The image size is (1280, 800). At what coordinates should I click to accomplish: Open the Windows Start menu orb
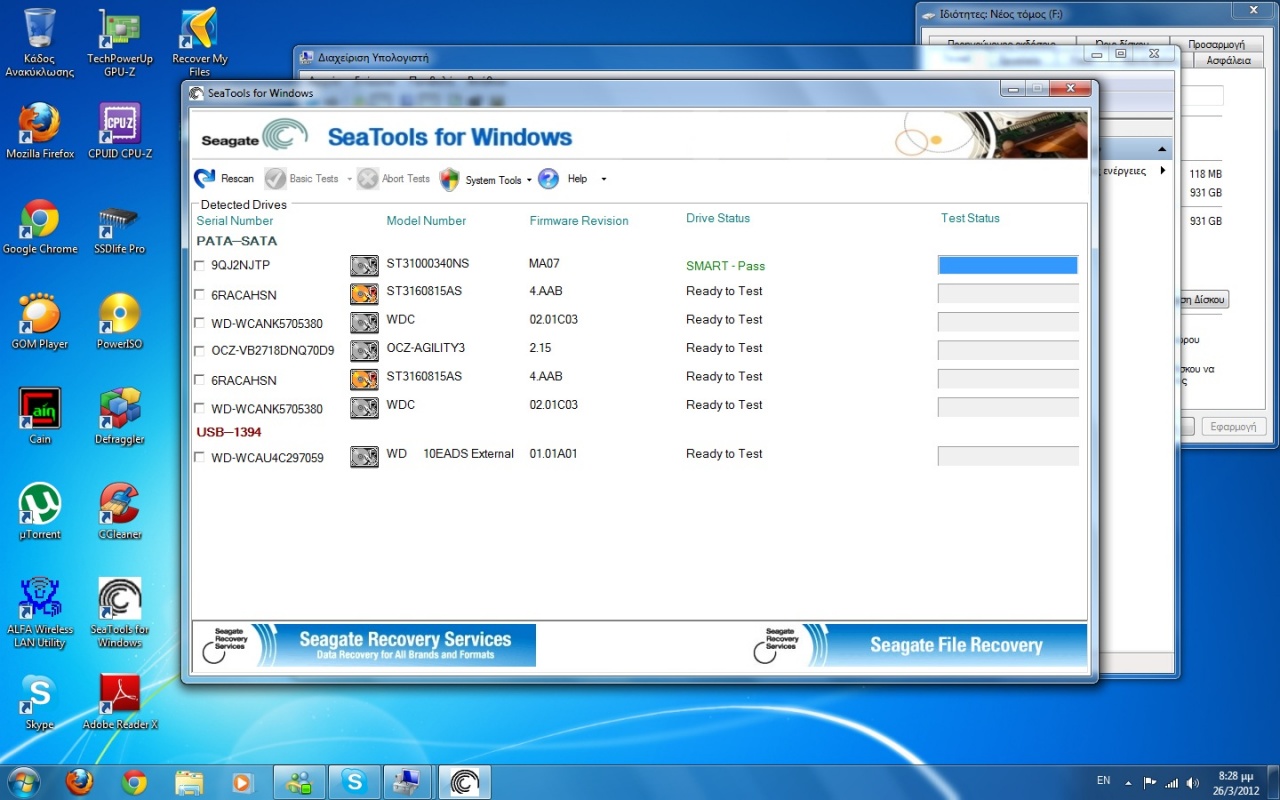[x=24, y=781]
